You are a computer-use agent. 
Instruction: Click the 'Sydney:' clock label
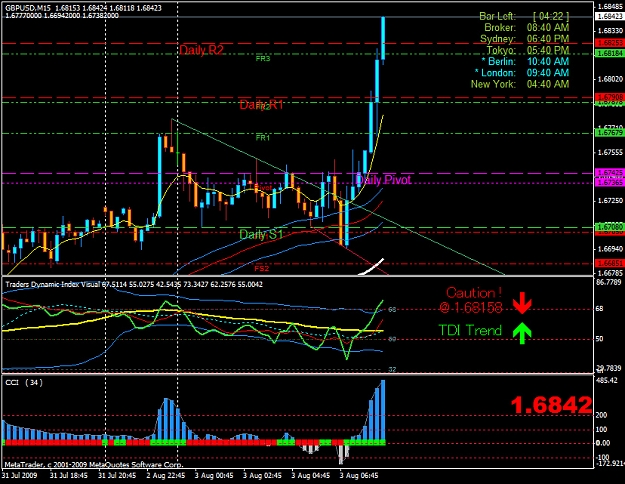(x=498, y=39)
